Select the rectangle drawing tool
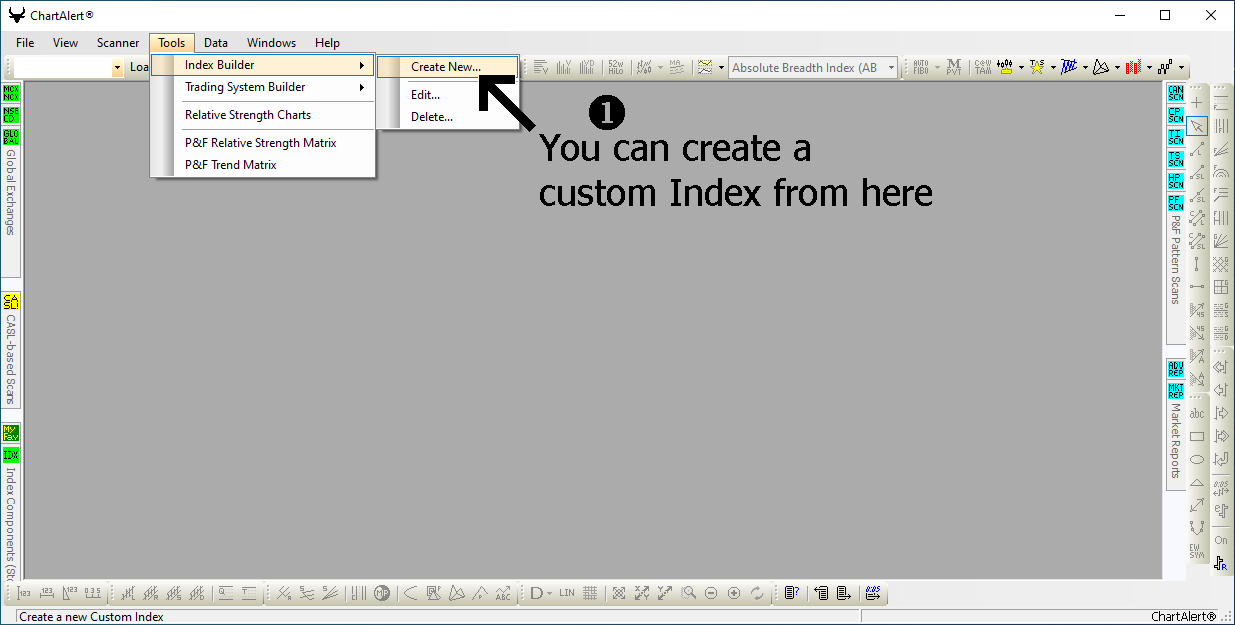 [1197, 436]
